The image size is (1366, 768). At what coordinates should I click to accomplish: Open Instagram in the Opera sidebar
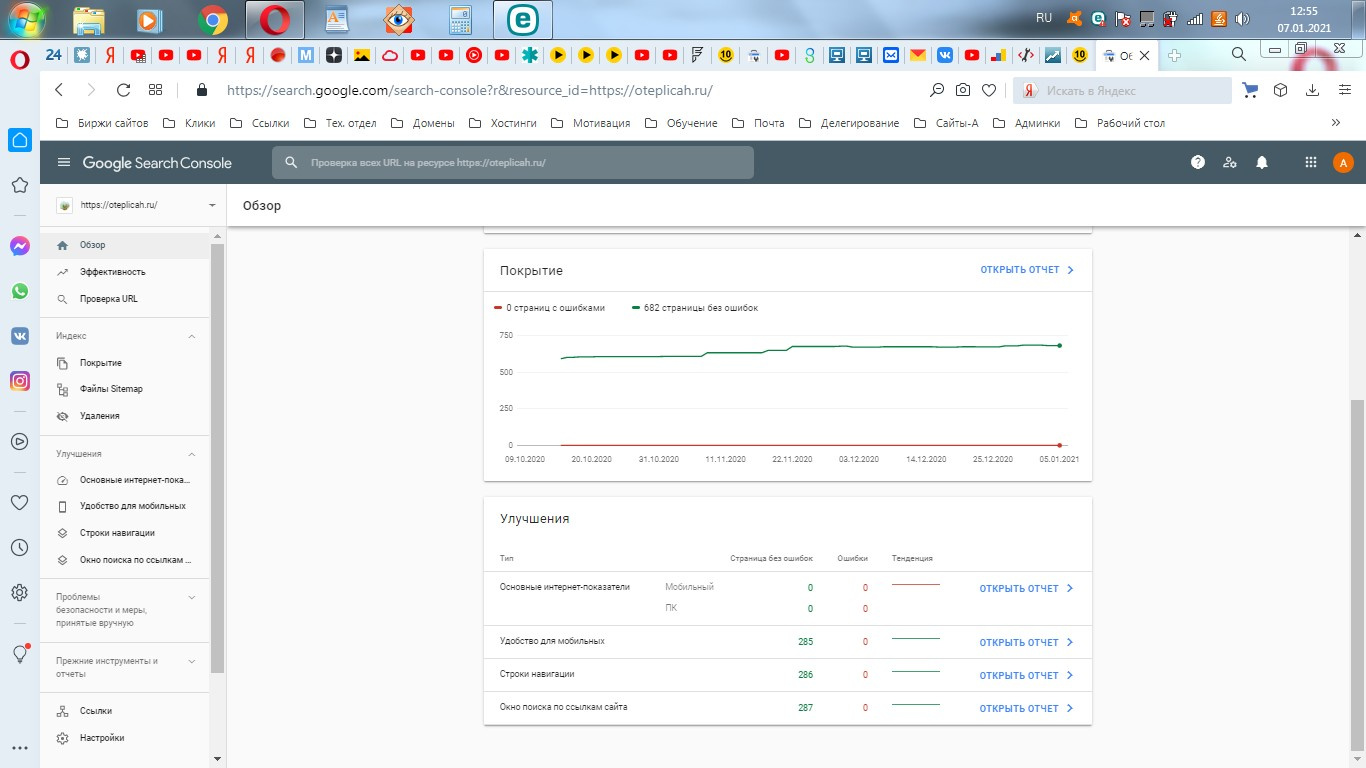pyautogui.click(x=19, y=381)
